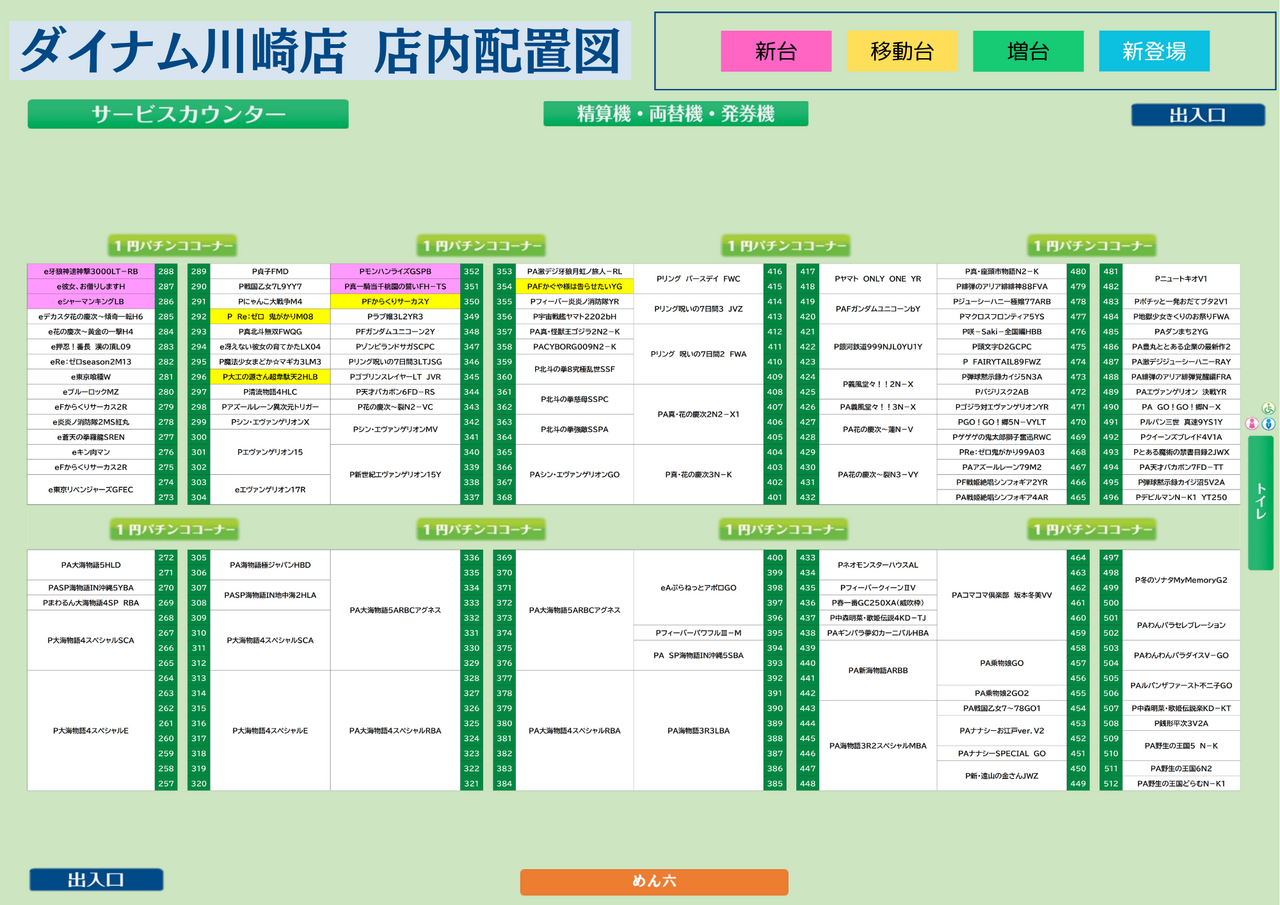Click the PネオモンスターハウスAL cell
The height and width of the screenshot is (905, 1280).
coord(878,565)
